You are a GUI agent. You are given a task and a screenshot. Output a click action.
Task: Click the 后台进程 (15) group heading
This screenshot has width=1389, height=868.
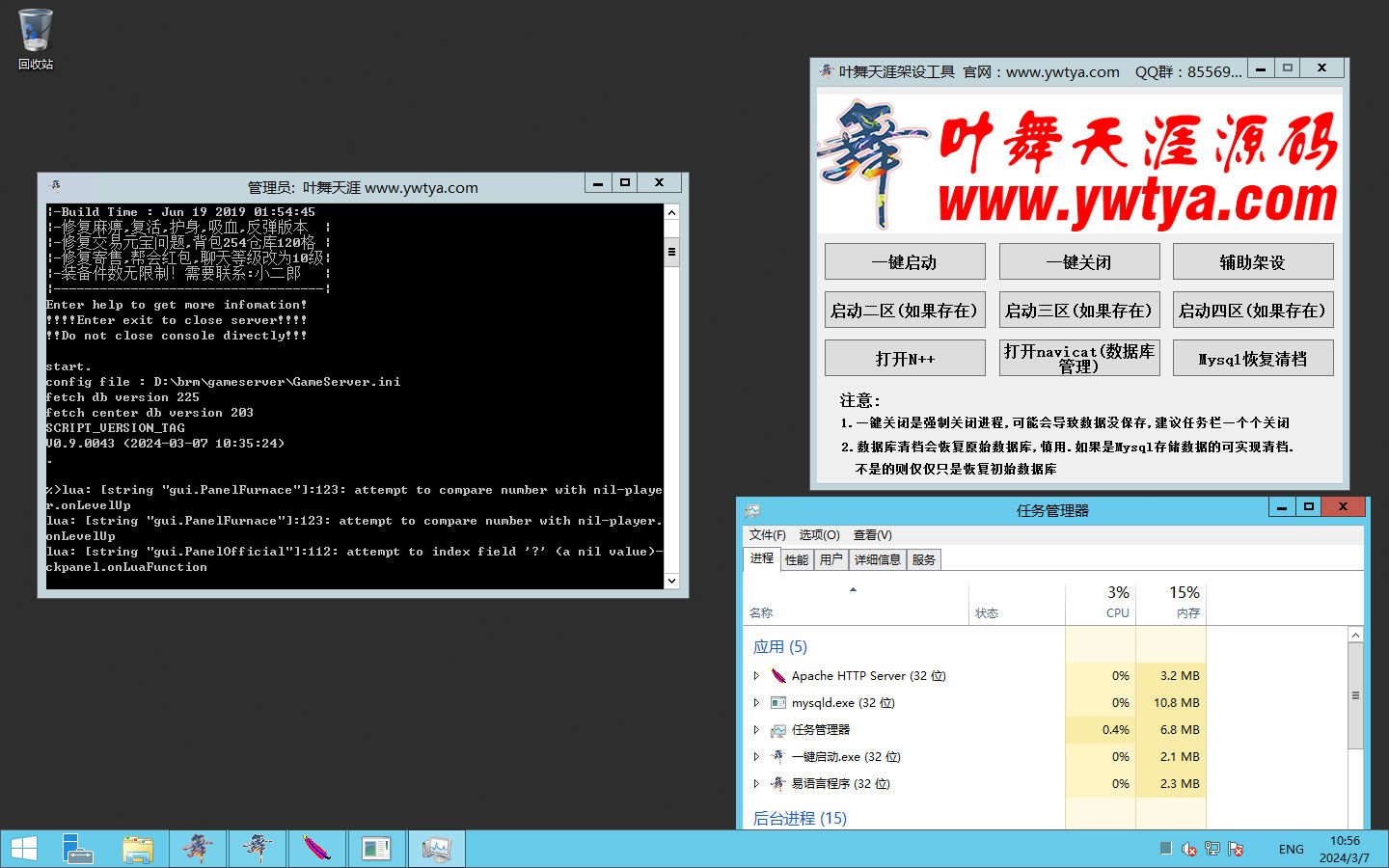800,818
